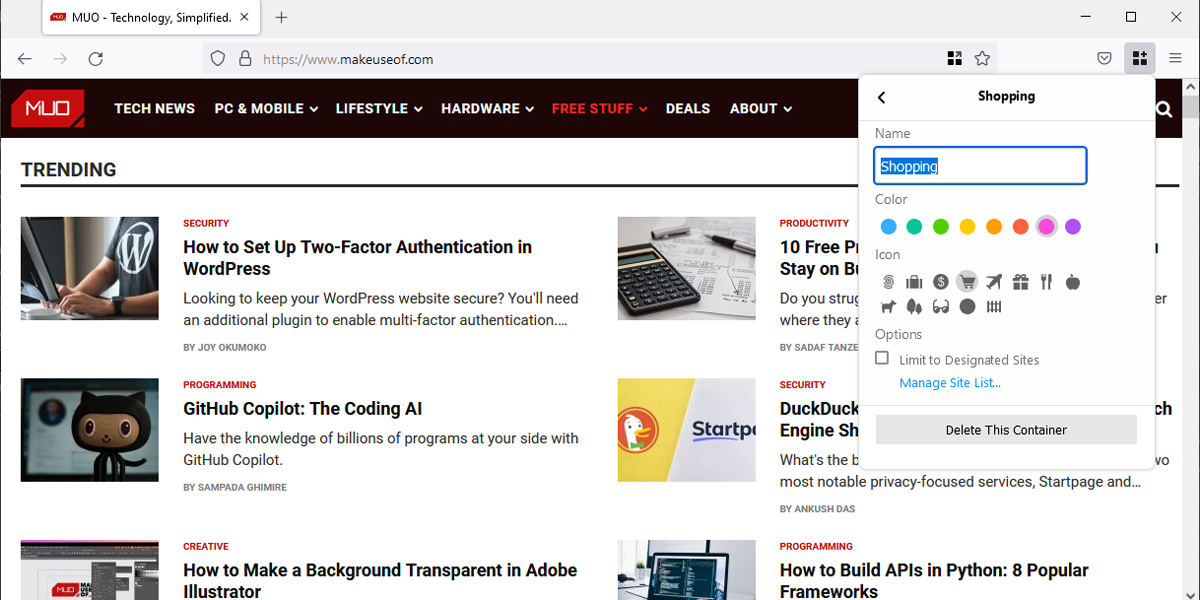Viewport: 1200px width, 600px height.
Task: Open the Tech News section
Action: click(x=154, y=108)
